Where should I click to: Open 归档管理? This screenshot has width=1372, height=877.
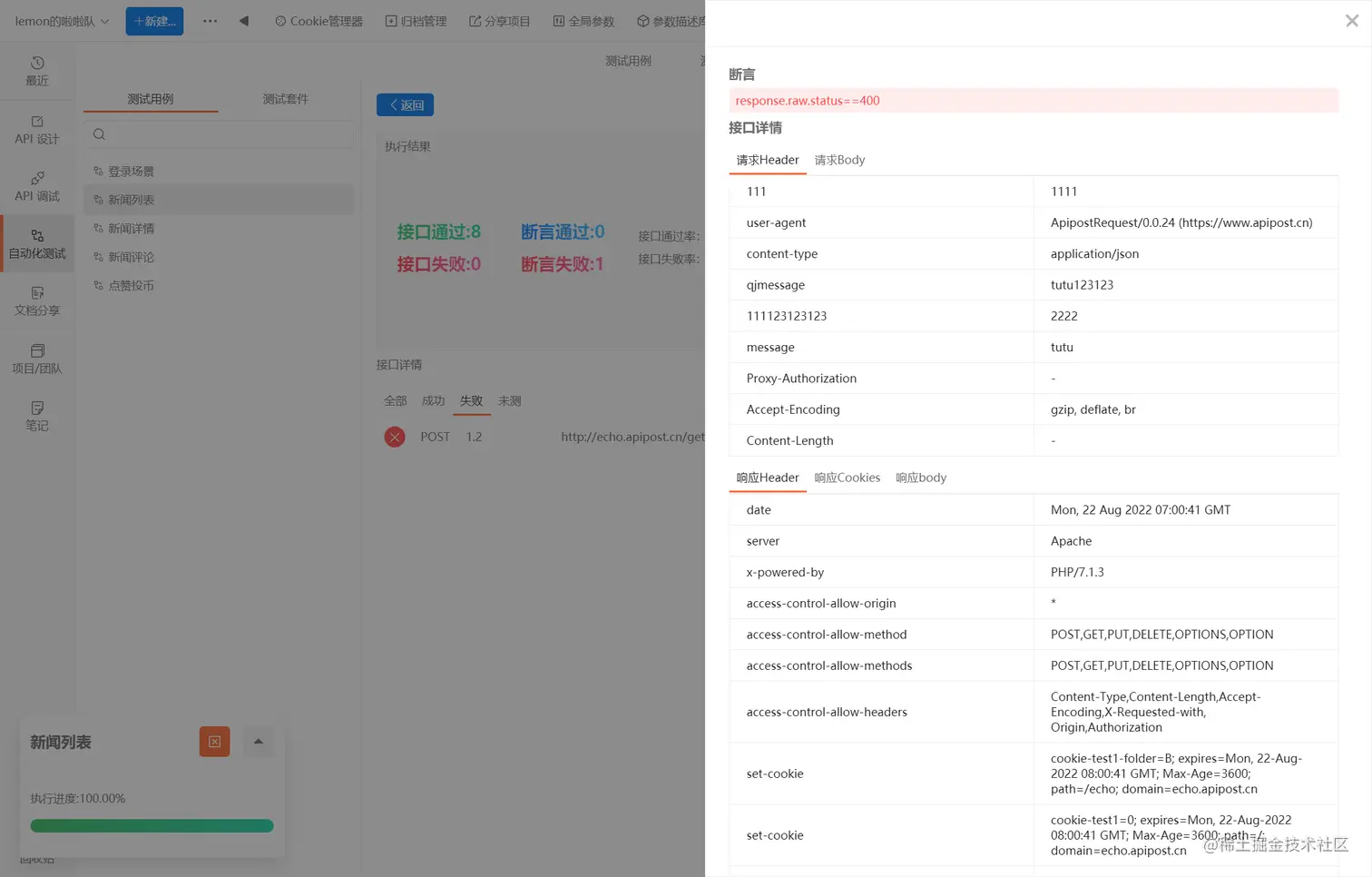pyautogui.click(x=416, y=21)
